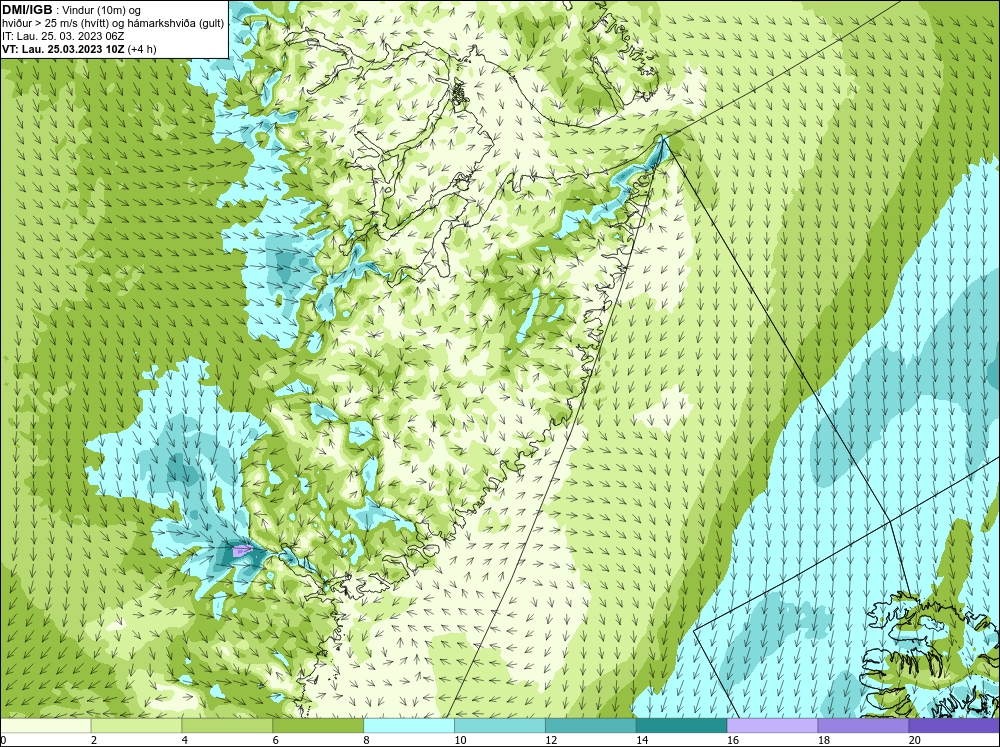Click the dark violet legend swatch above 20
The width and height of the screenshot is (1000, 747).
[x=954, y=725]
